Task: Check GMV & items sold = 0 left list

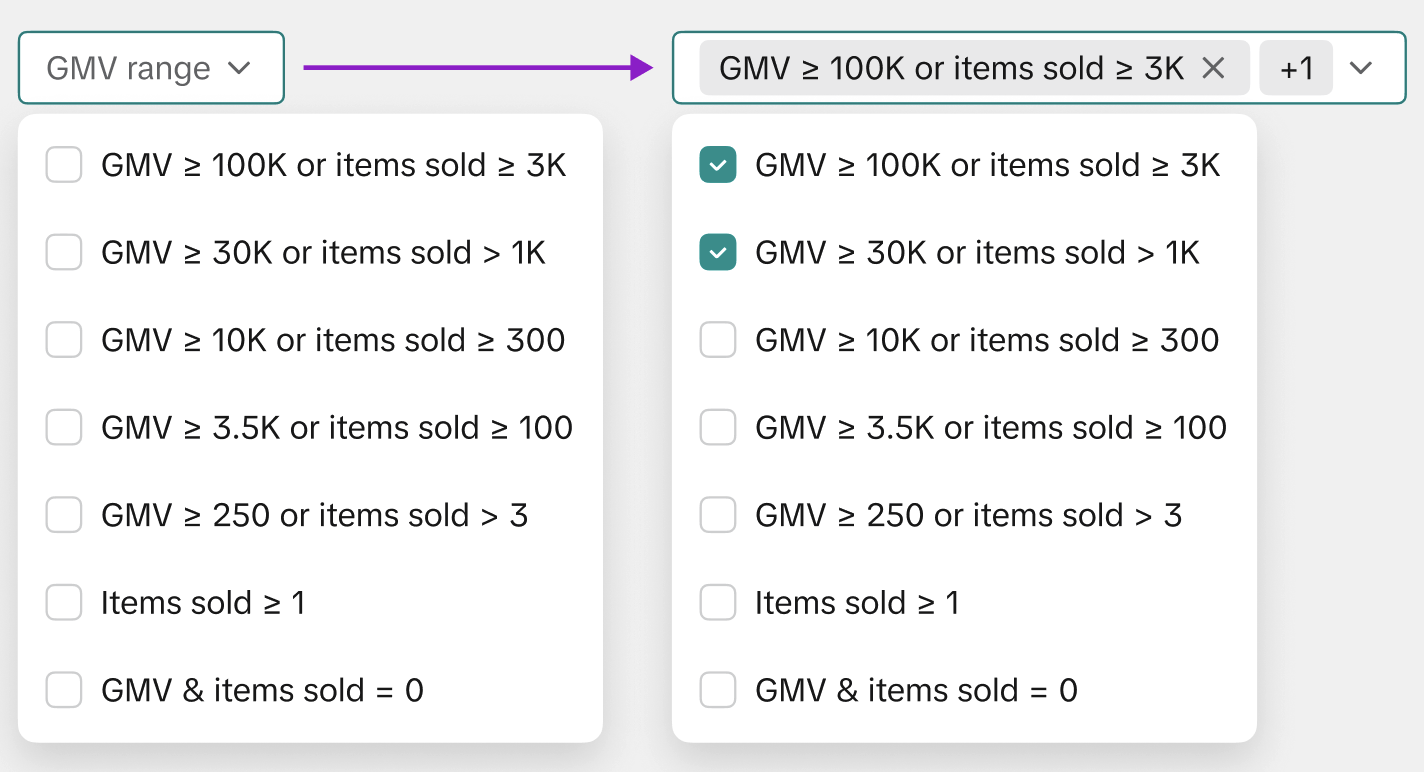Action: point(64,690)
